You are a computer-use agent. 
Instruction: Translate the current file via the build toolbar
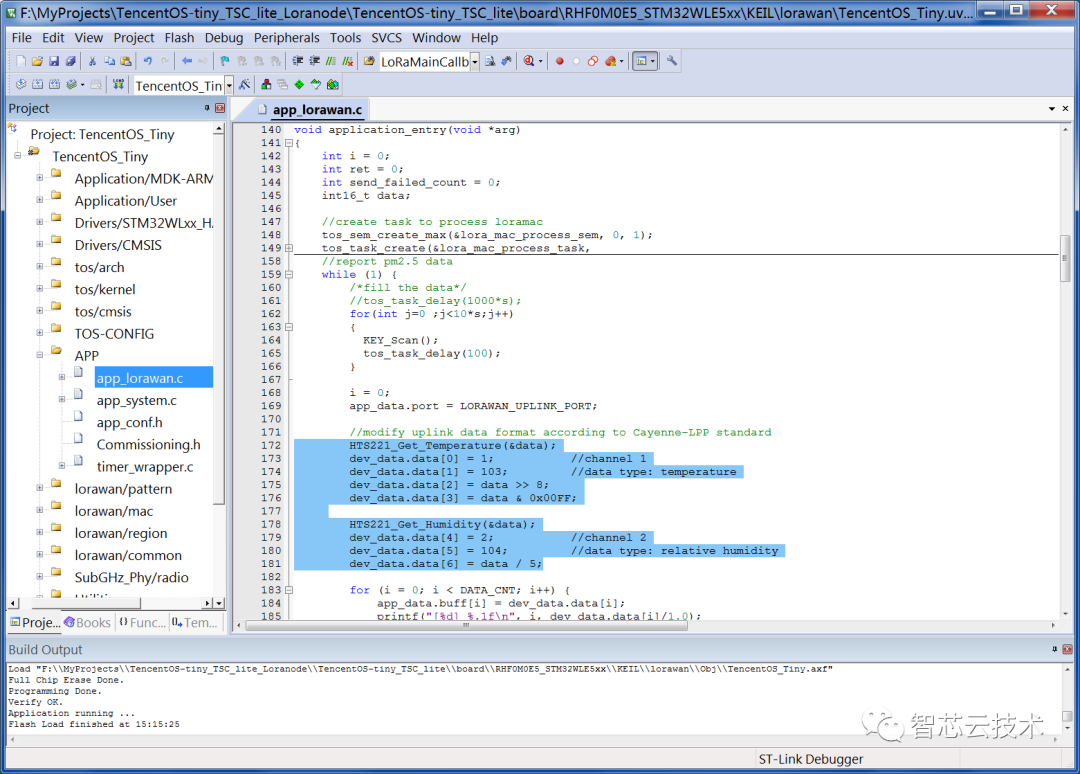[x=21, y=85]
